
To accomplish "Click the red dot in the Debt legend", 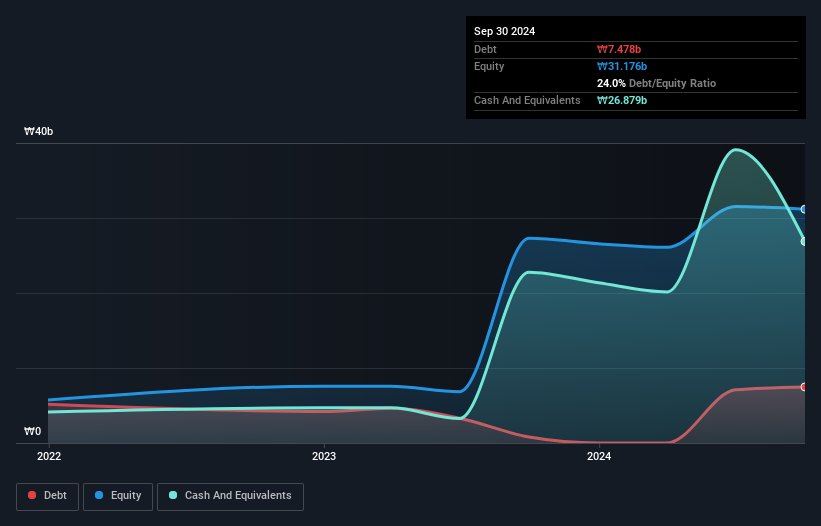I will pyautogui.click(x=32, y=495).
